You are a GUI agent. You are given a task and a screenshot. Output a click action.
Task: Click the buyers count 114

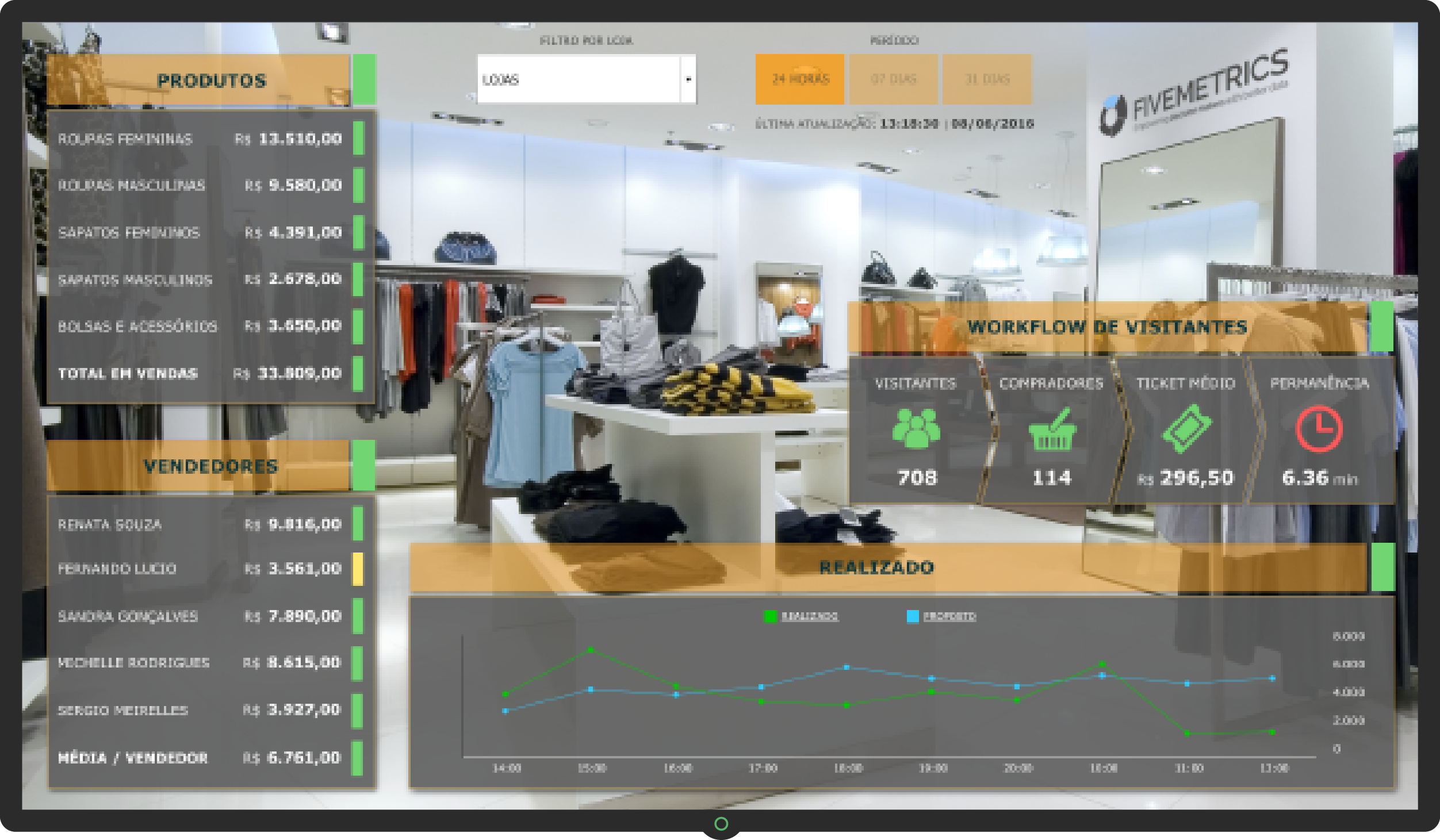click(x=1052, y=477)
